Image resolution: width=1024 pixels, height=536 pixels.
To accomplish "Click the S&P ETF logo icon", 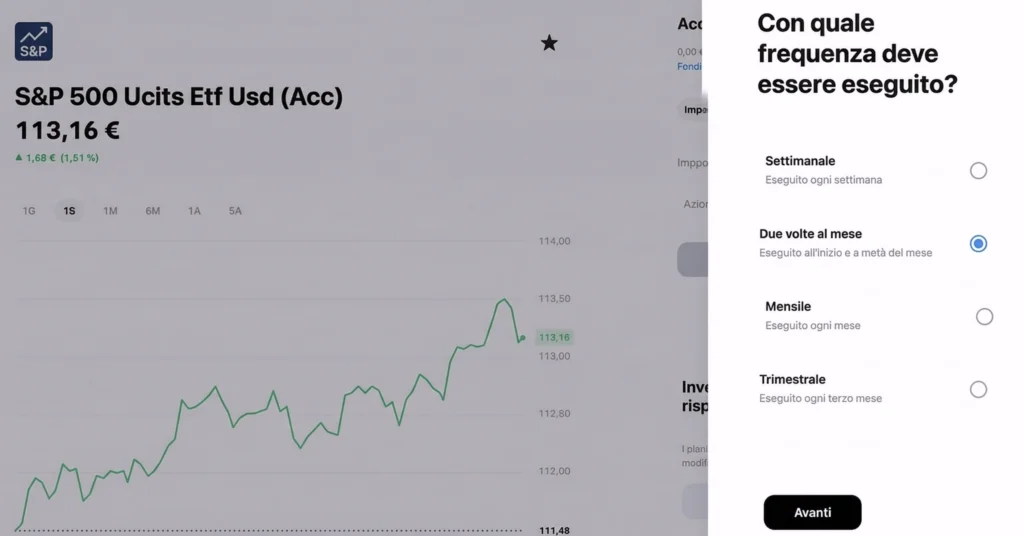I will (34, 42).
